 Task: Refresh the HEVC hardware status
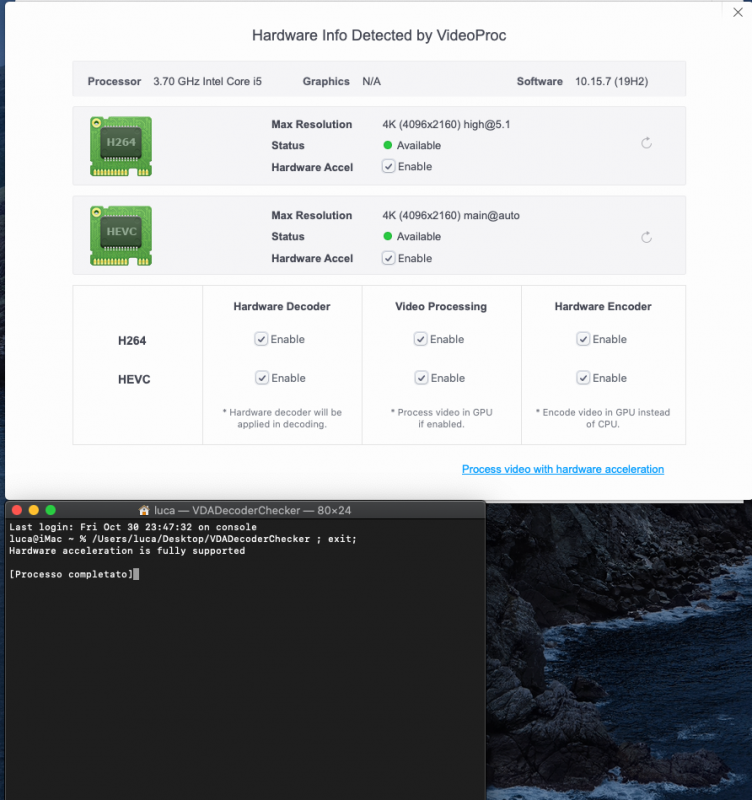[646, 237]
